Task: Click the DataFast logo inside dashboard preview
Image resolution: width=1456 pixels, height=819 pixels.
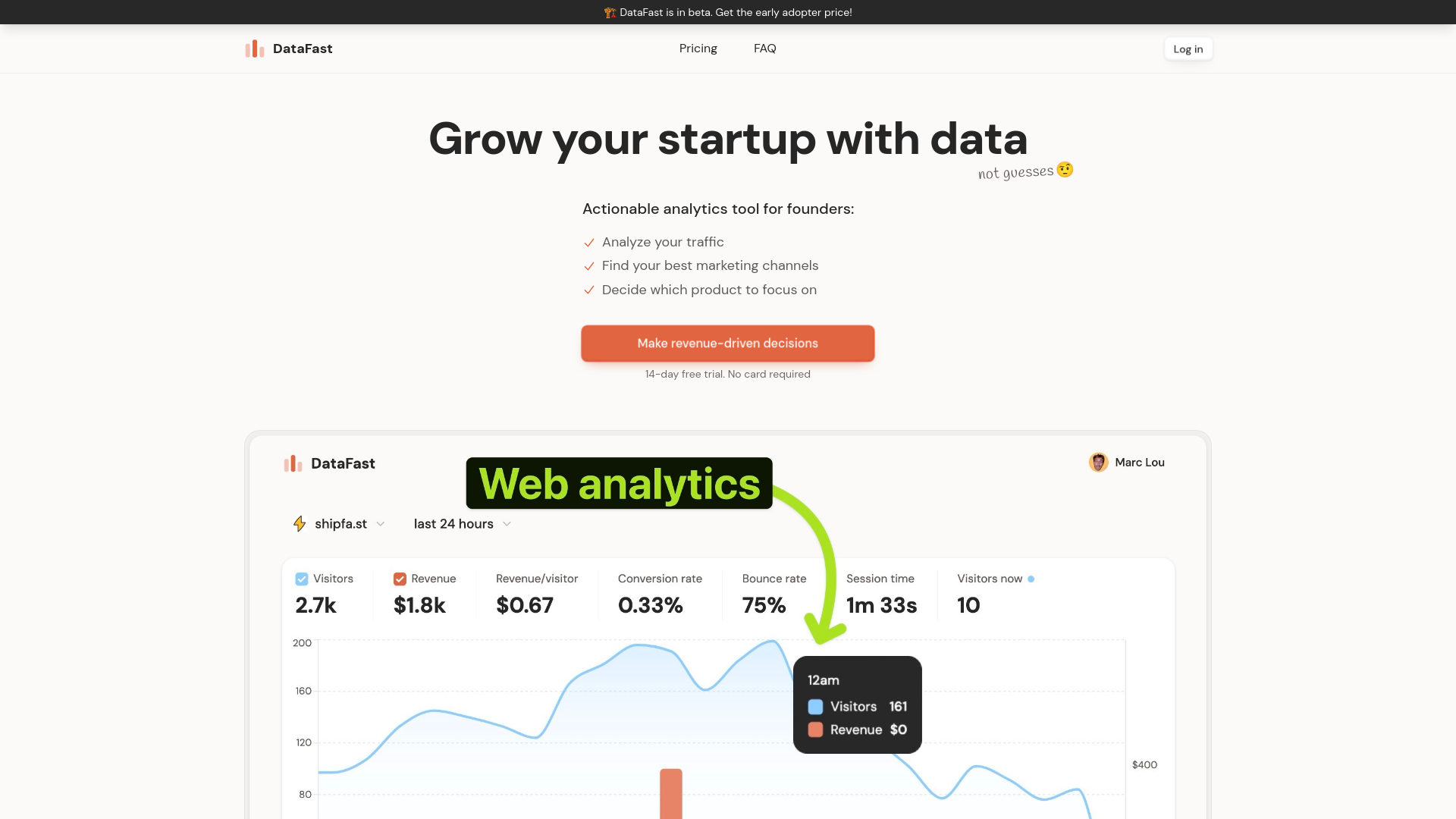Action: (293, 463)
